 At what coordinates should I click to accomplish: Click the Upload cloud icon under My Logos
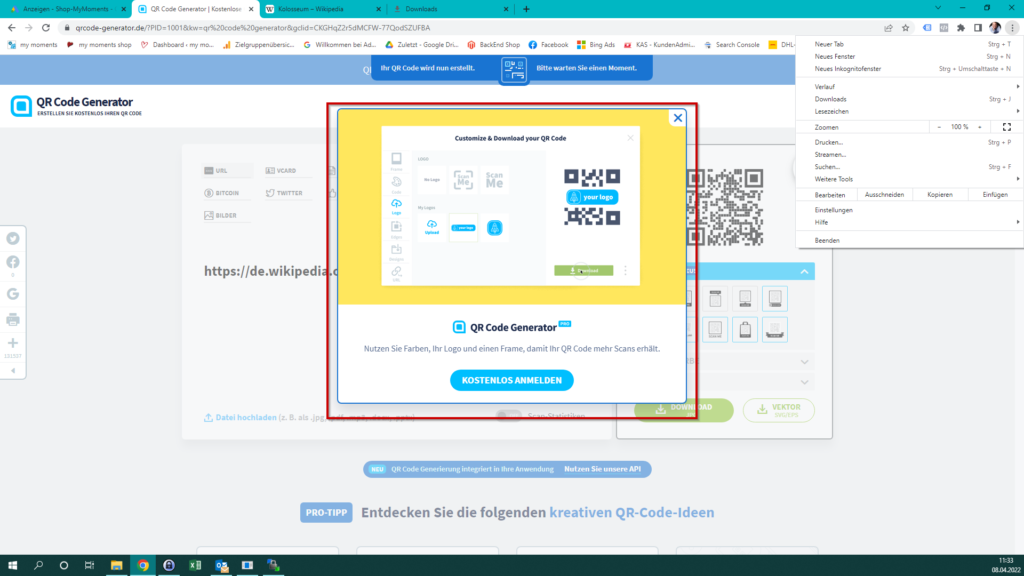tap(432, 226)
